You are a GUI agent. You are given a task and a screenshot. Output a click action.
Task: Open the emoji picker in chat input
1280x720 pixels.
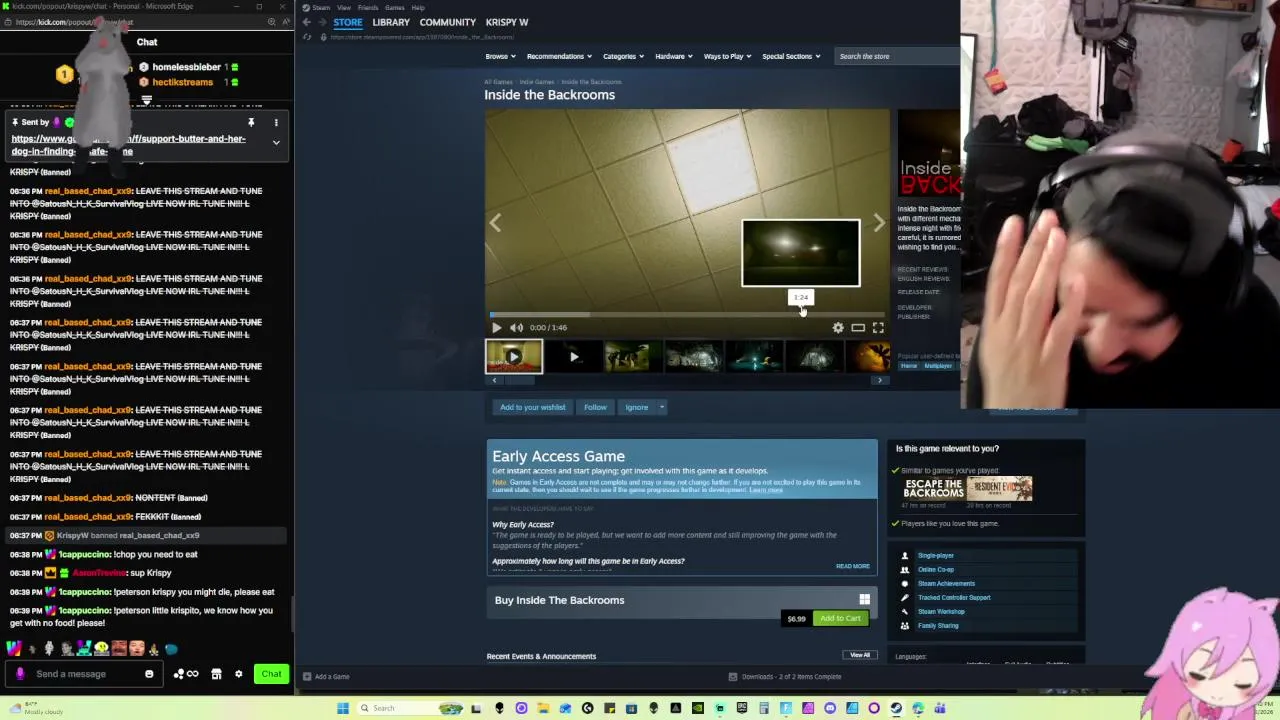(x=149, y=674)
